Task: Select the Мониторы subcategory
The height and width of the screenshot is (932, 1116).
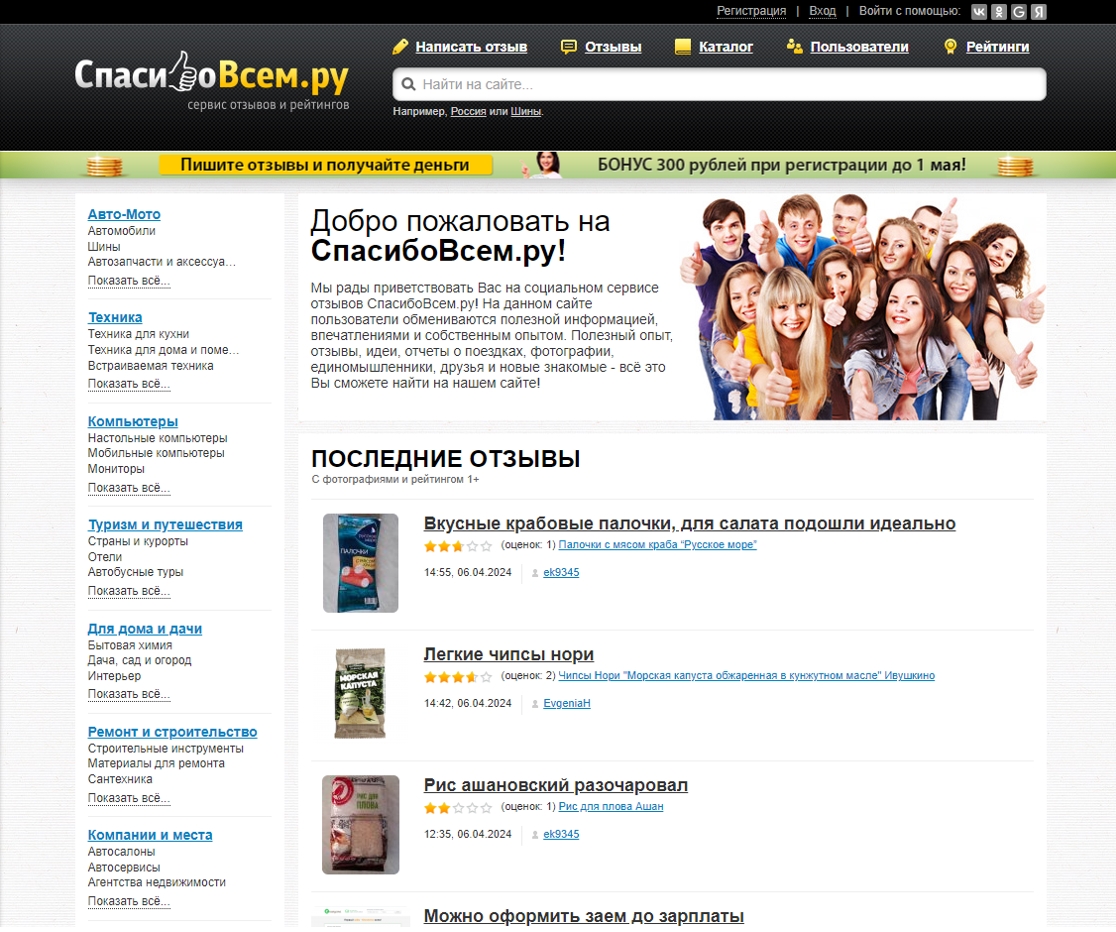Action: click(116, 469)
